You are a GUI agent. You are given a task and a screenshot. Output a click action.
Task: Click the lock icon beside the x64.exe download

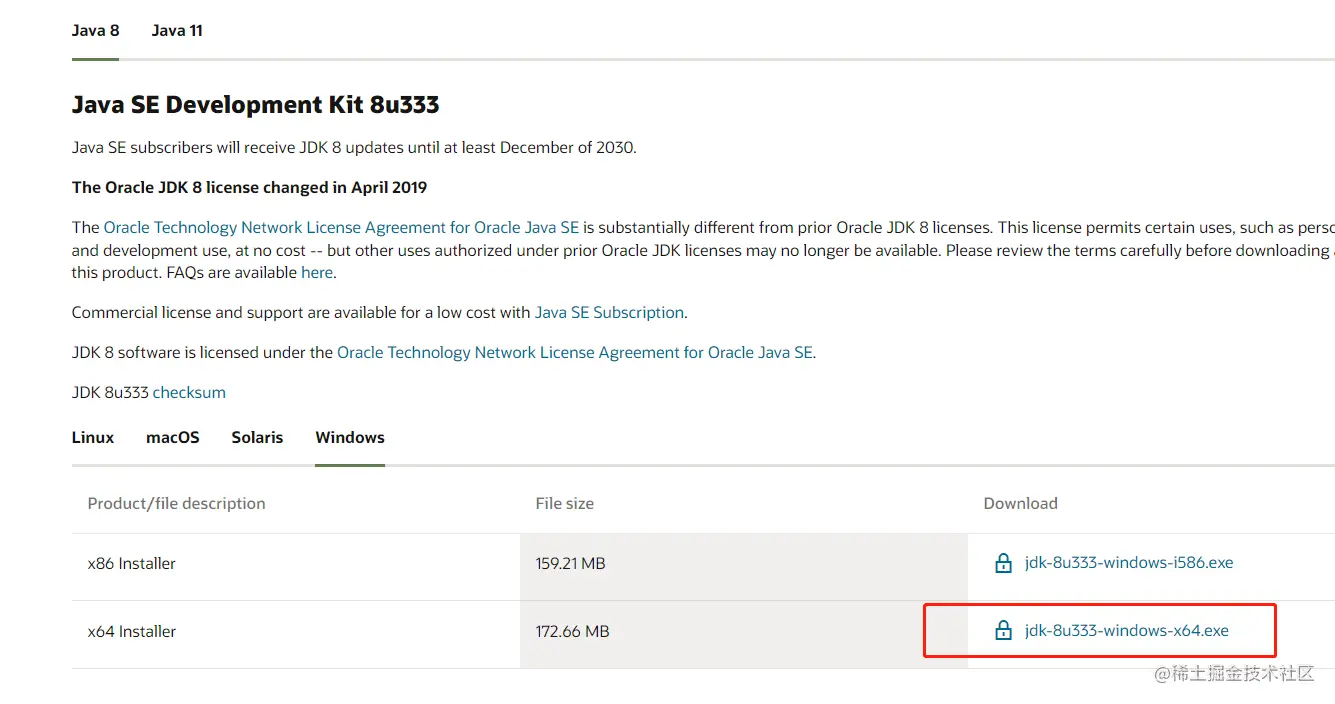coord(1003,631)
